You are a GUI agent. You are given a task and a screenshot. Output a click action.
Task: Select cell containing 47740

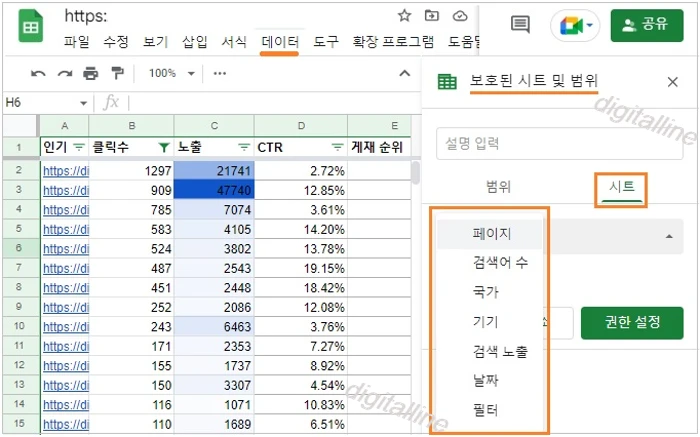tap(214, 190)
